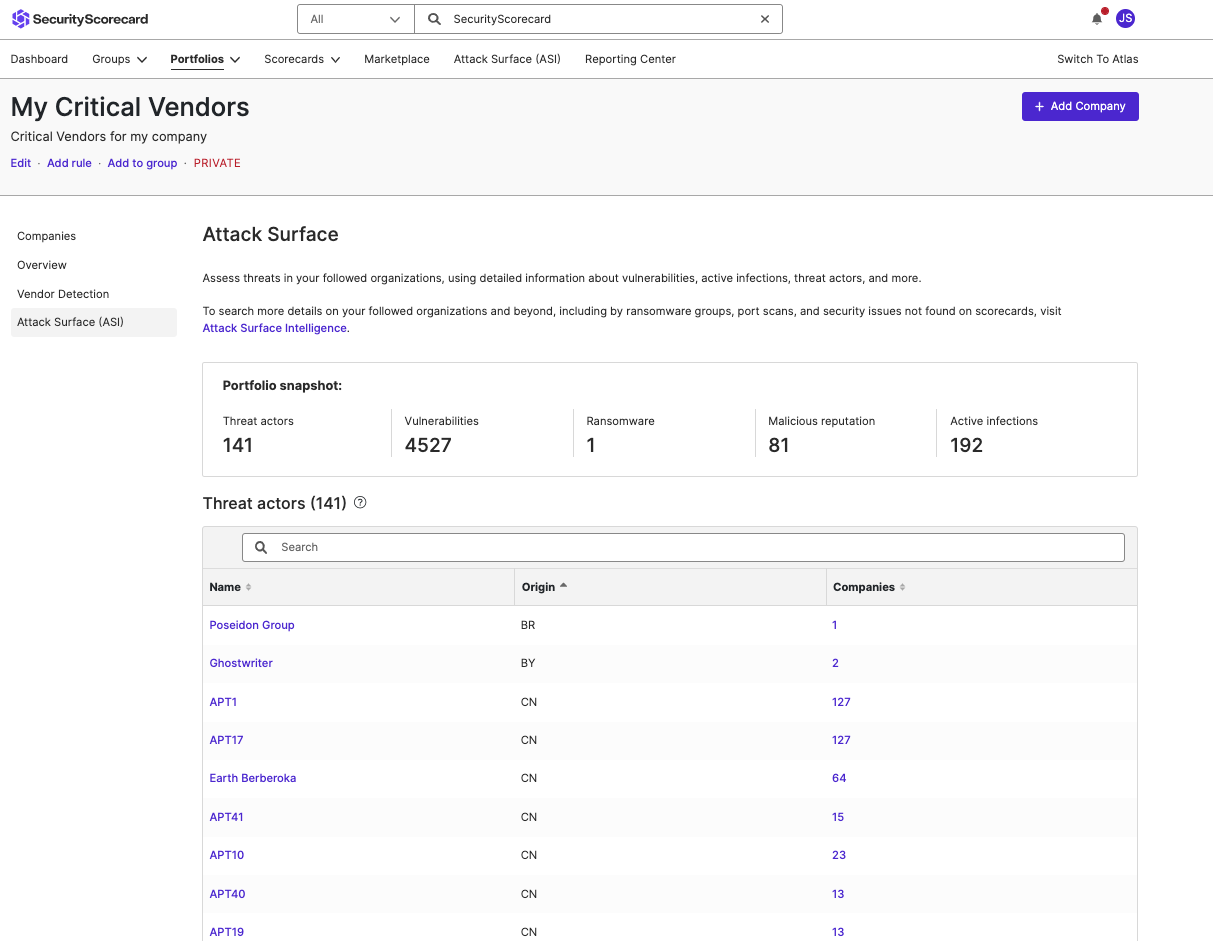Click companies count 127 in APT17 row
The image size is (1213, 941).
(841, 740)
